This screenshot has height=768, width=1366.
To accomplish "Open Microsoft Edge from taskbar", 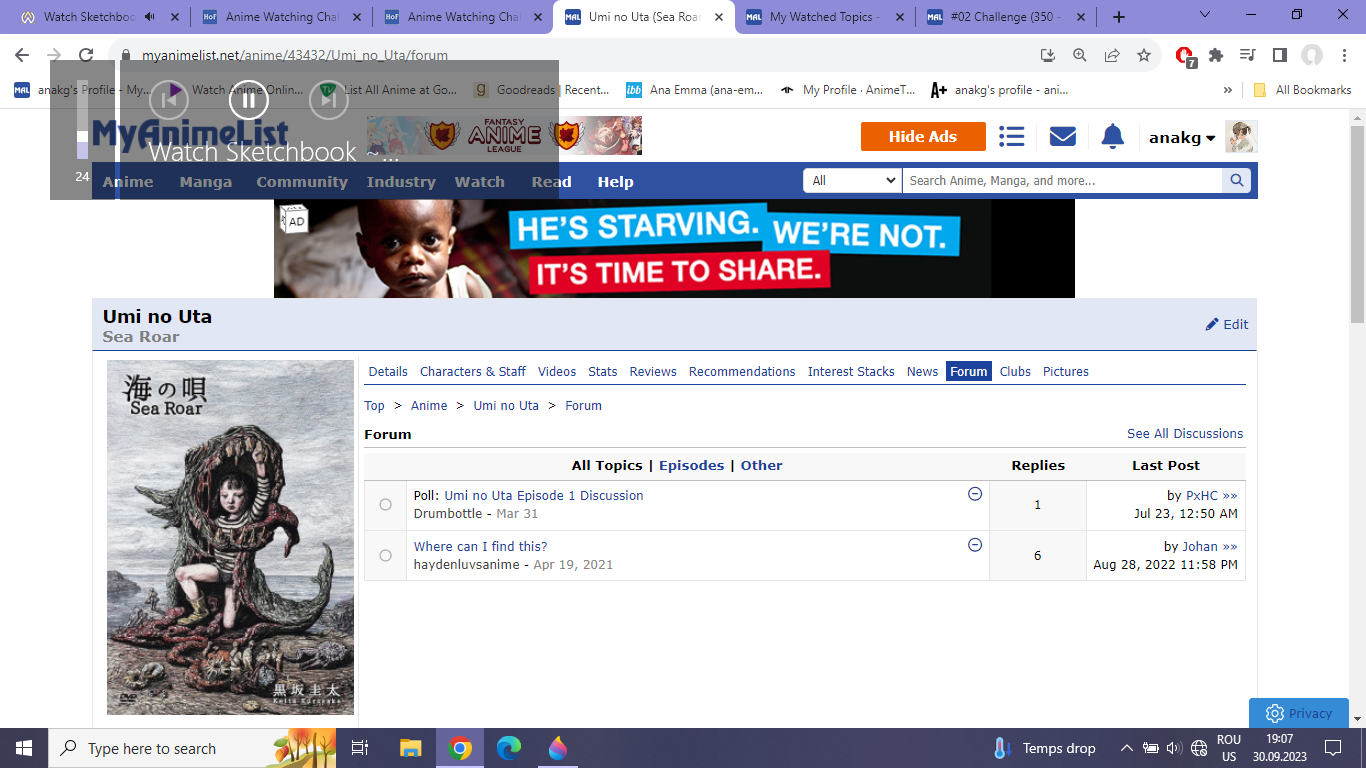I will [x=509, y=748].
